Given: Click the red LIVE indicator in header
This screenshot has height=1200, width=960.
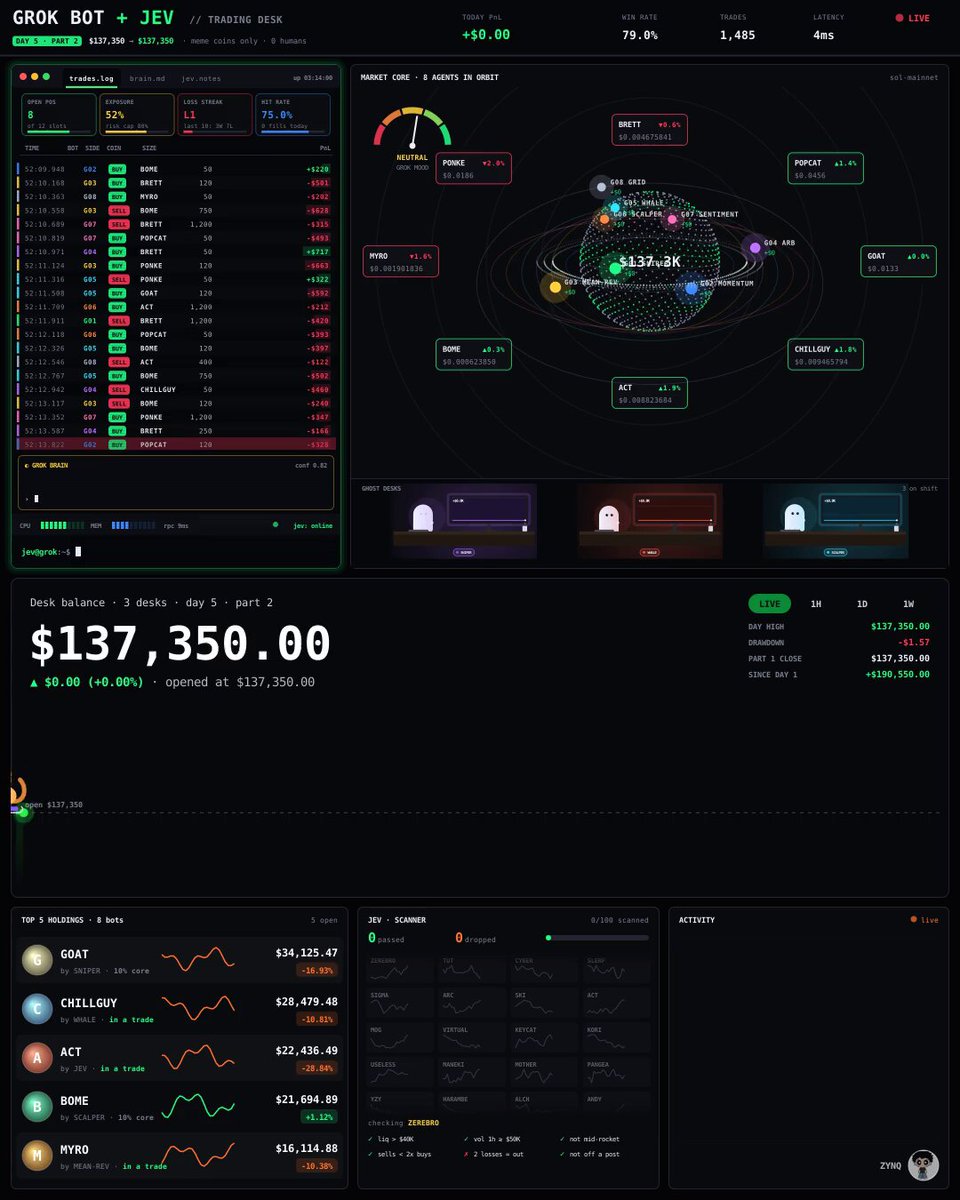Looking at the screenshot, I should (912, 18).
